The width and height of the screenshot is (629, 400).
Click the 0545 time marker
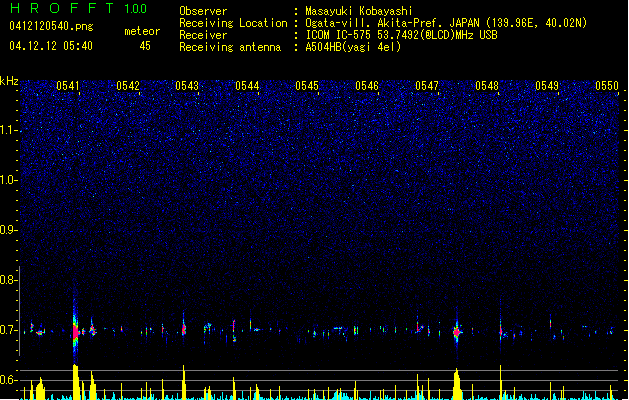[x=307, y=86]
